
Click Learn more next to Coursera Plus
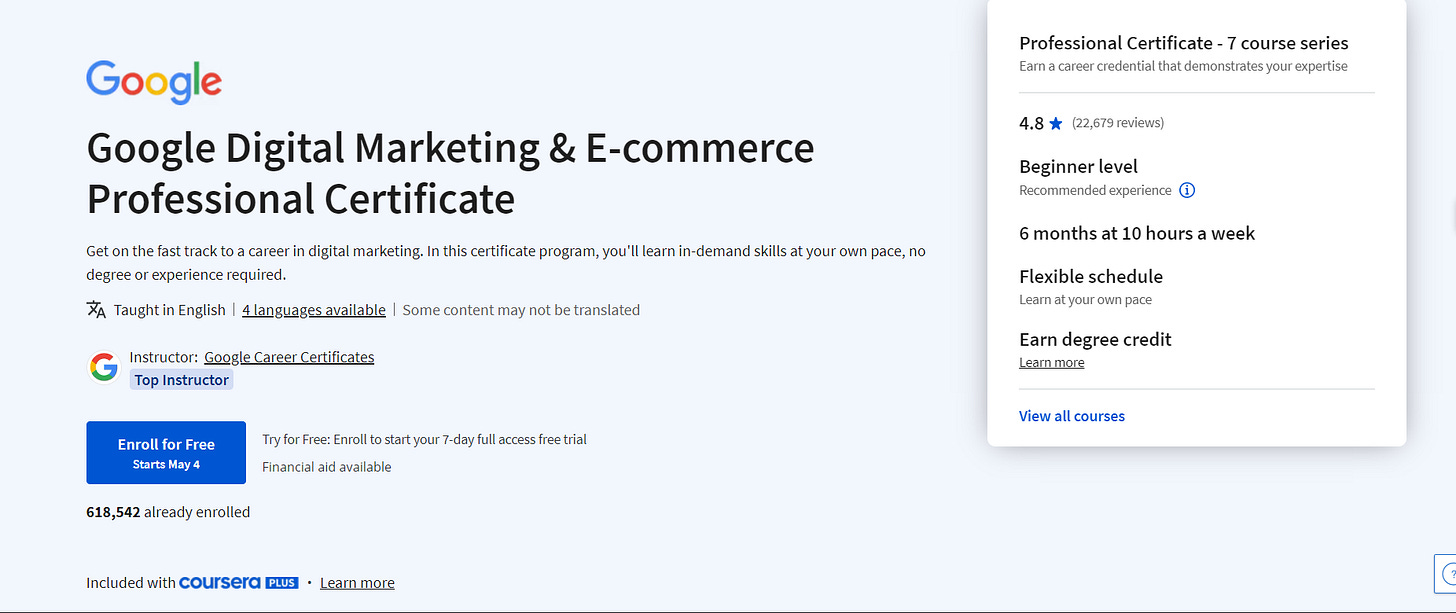tap(357, 583)
